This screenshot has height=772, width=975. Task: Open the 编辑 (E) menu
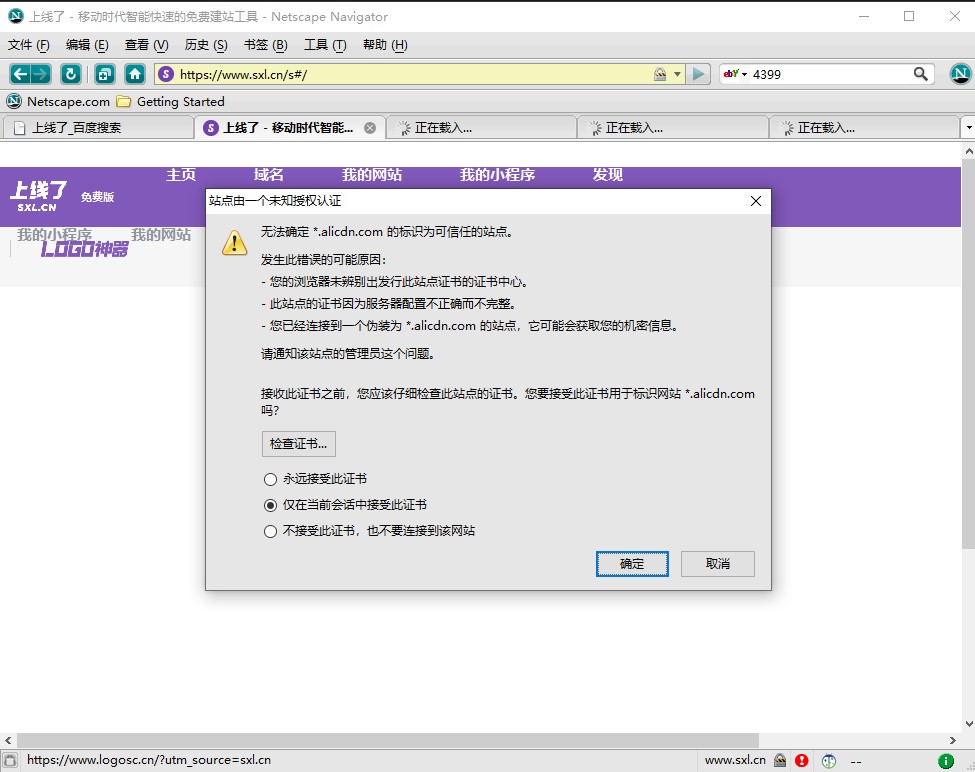point(87,45)
